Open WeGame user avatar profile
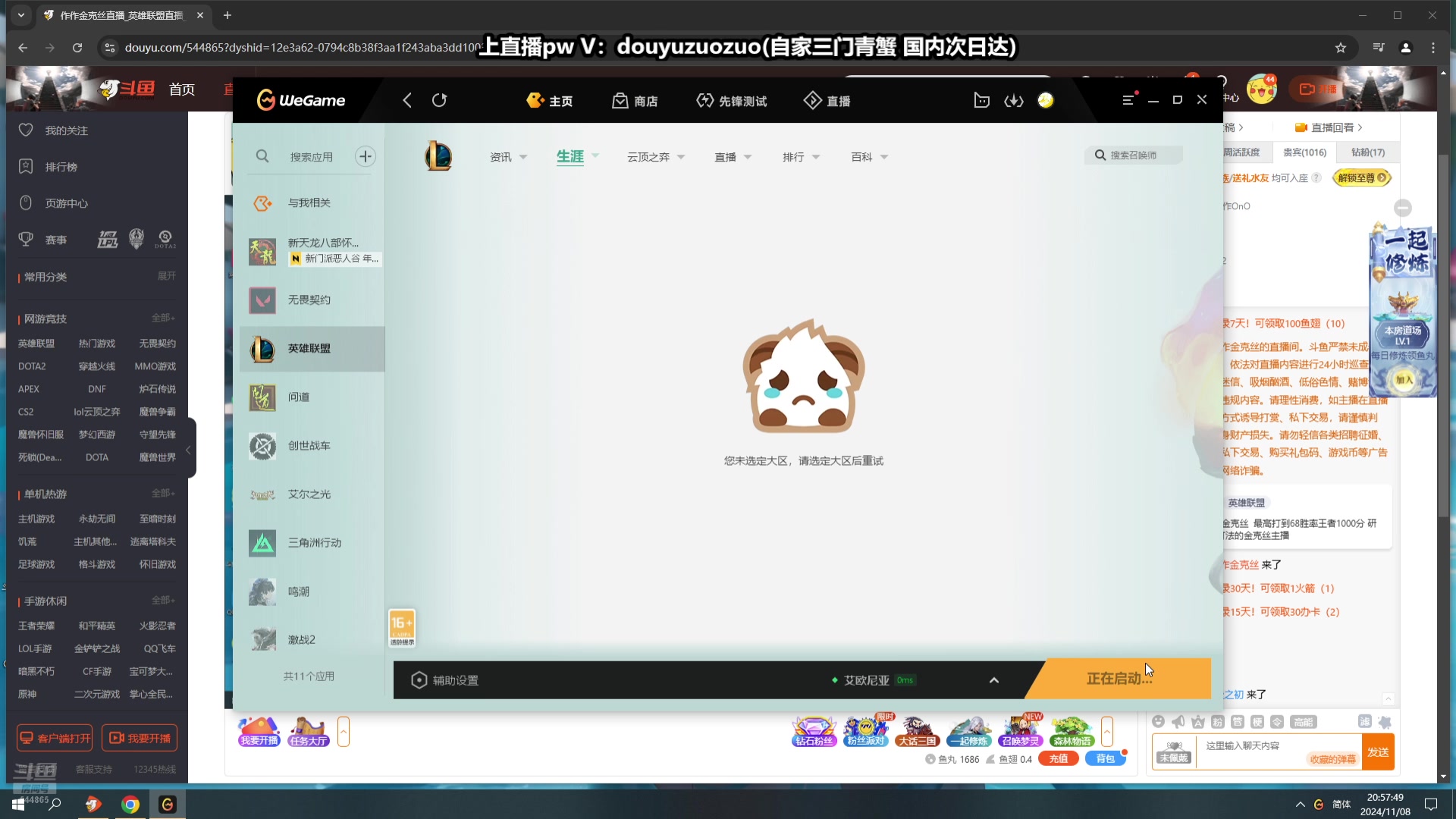 (1046, 100)
